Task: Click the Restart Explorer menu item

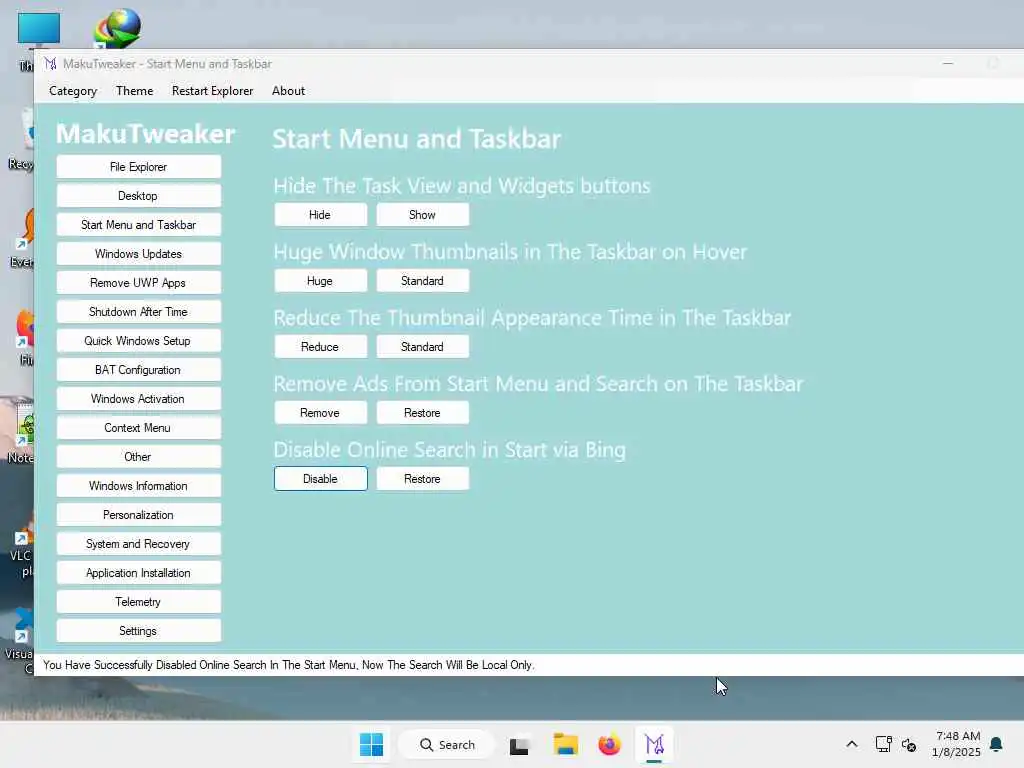Action: [212, 91]
